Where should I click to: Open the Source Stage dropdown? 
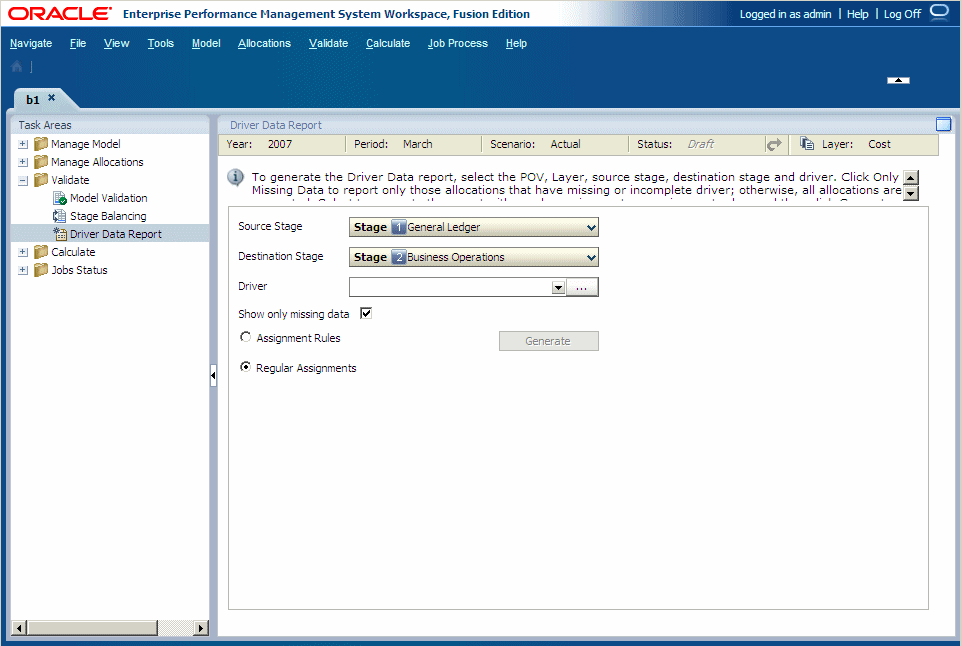click(589, 227)
